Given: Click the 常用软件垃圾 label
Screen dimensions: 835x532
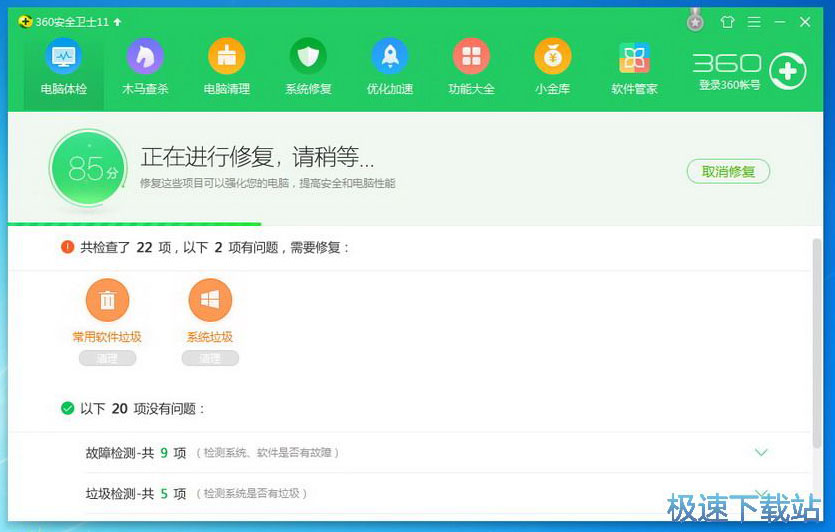Looking at the screenshot, I should [x=107, y=337].
